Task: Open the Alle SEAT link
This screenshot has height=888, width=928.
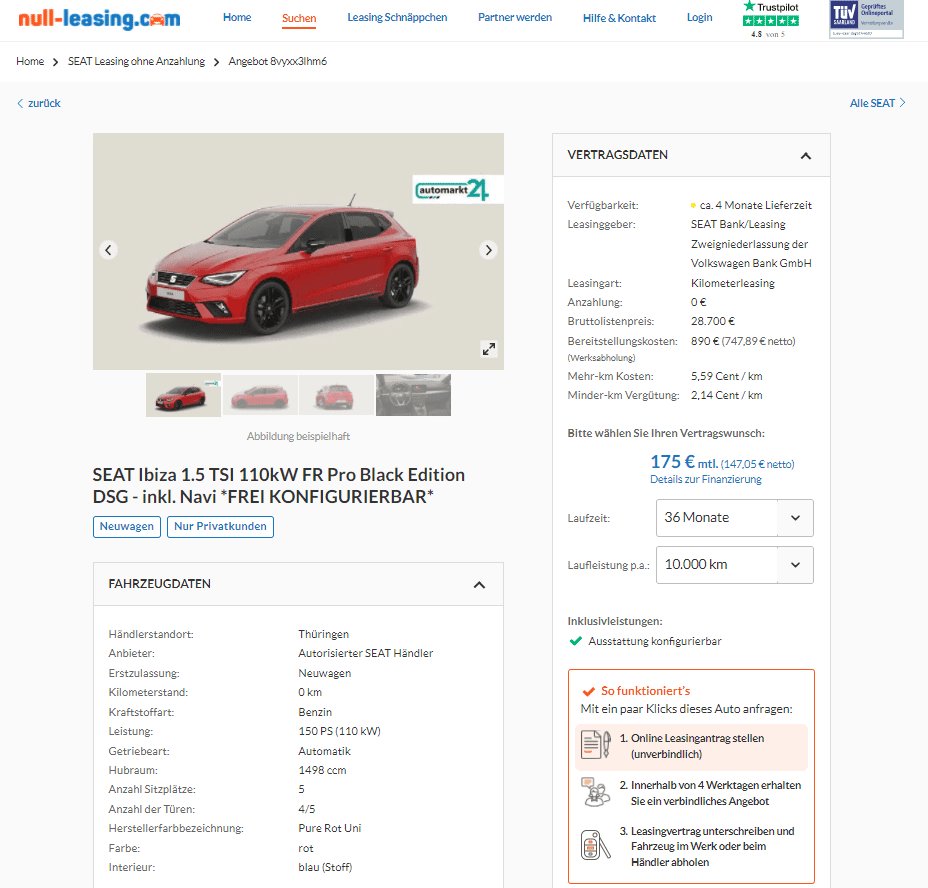Action: 878,103
